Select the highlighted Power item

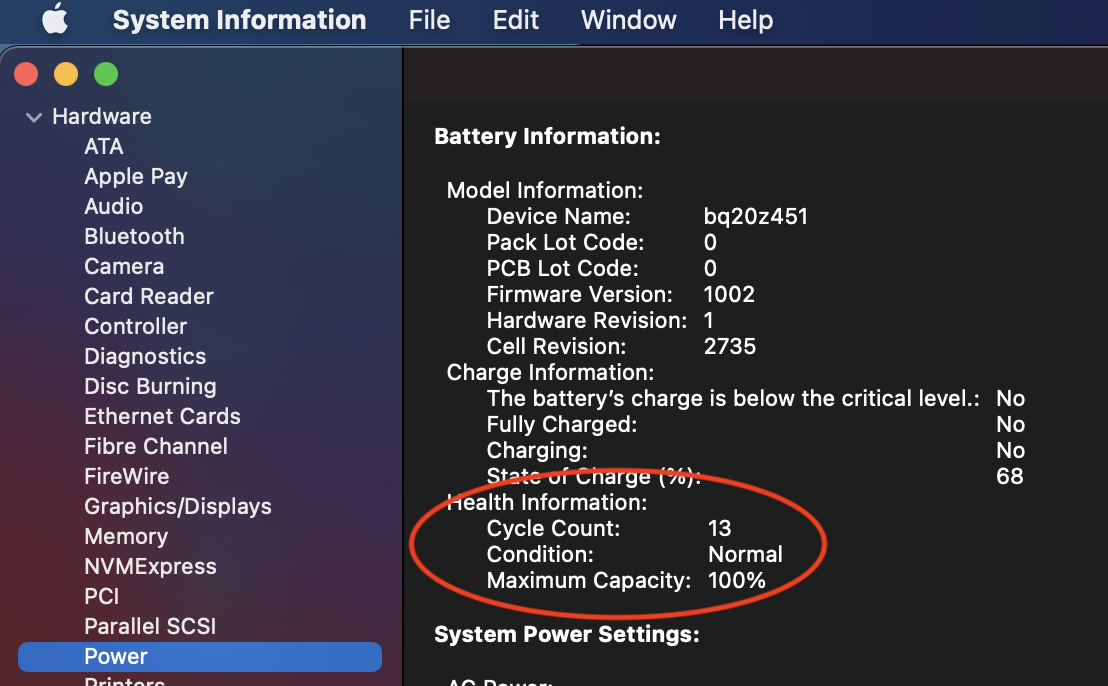click(116, 657)
